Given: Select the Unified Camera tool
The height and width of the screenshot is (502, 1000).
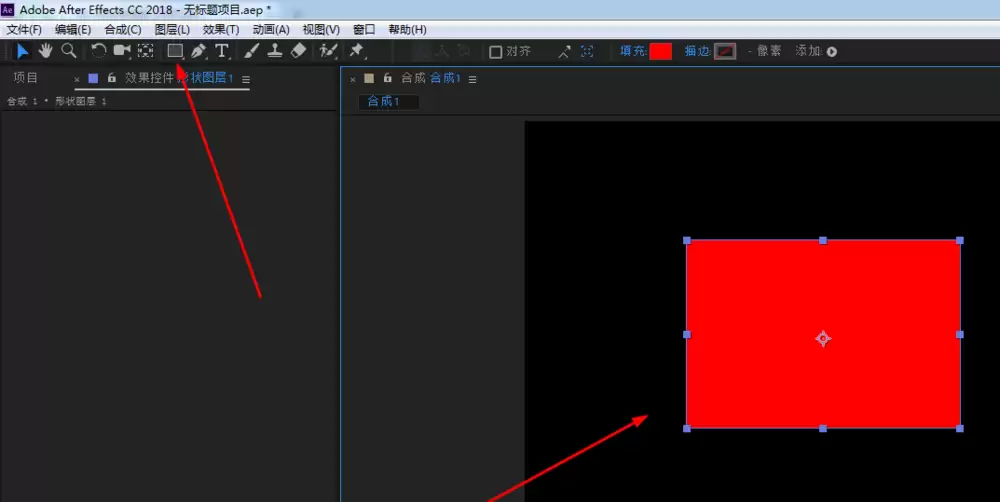Looking at the screenshot, I should [122, 51].
